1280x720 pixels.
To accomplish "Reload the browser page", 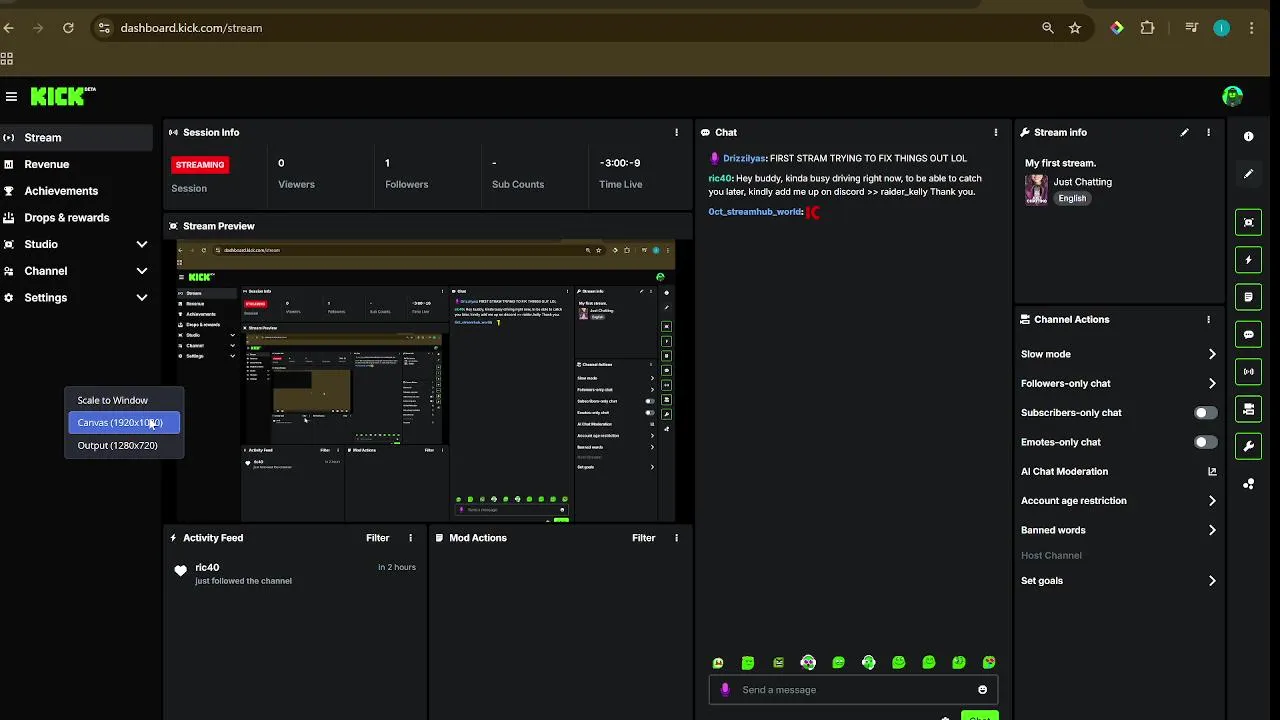I will coord(68,28).
